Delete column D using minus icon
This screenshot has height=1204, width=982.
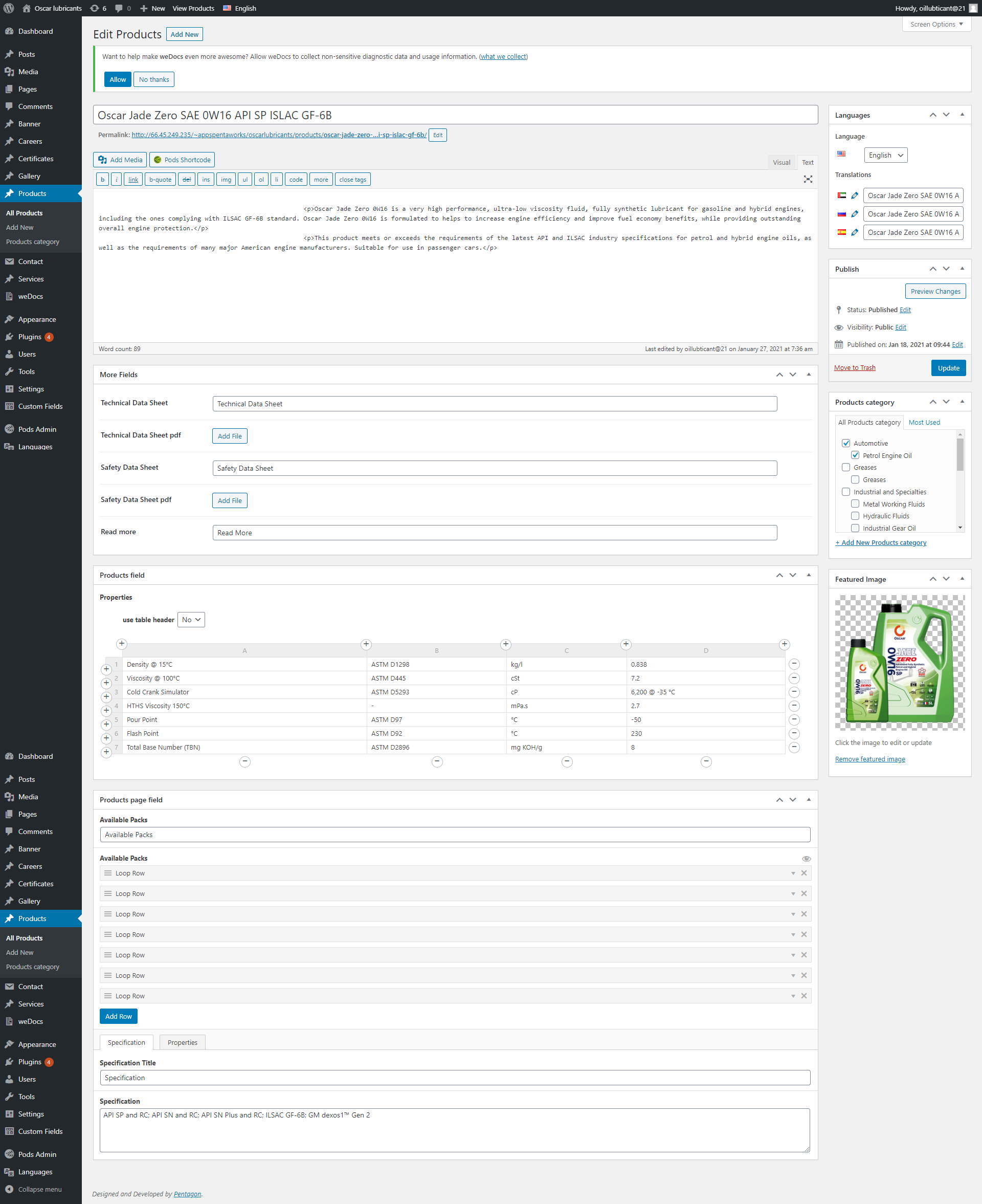pos(706,761)
